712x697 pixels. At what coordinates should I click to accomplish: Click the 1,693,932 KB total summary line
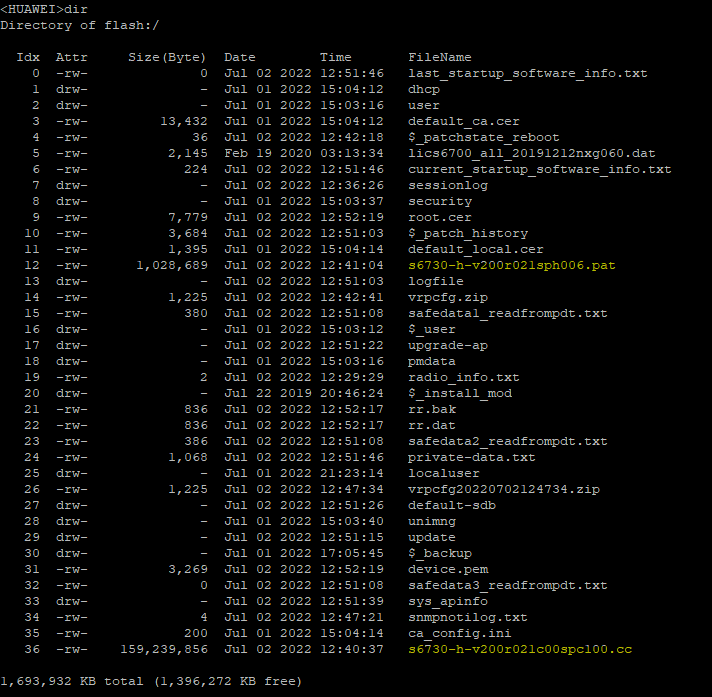point(150,681)
